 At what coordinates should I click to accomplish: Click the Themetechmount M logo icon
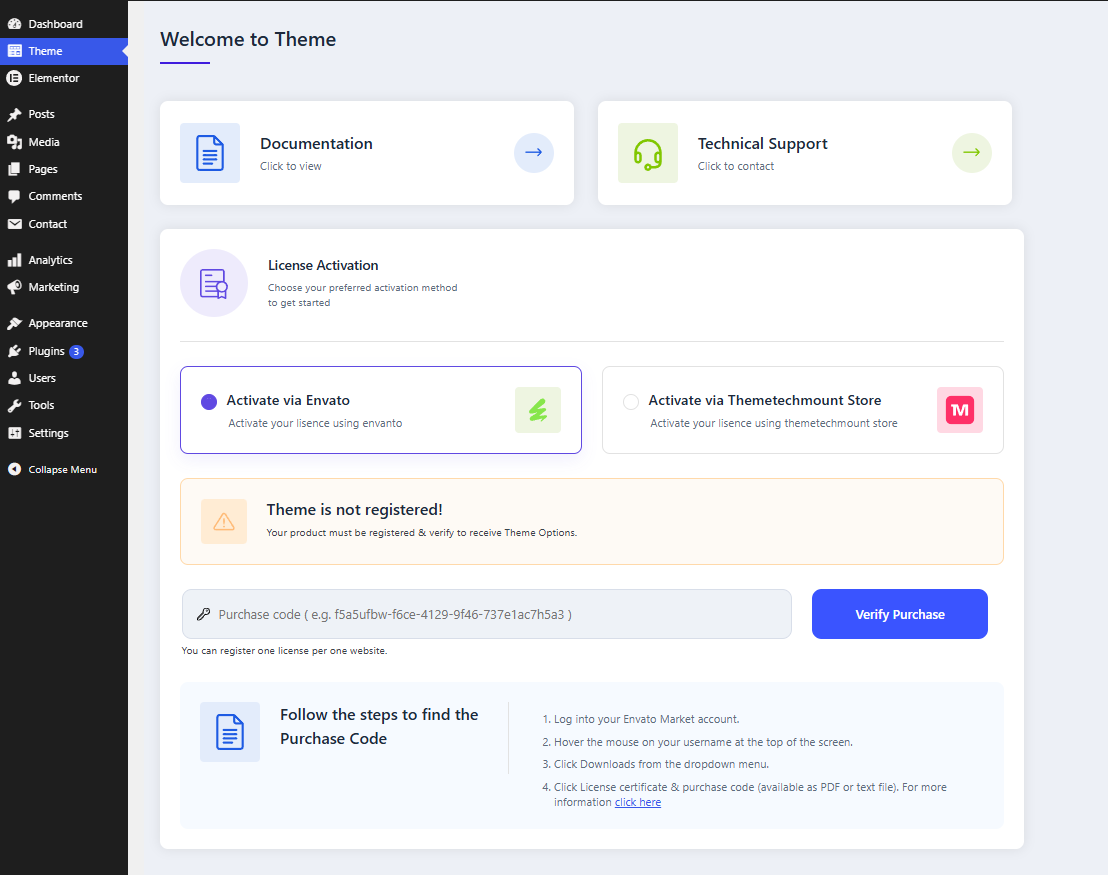point(960,410)
